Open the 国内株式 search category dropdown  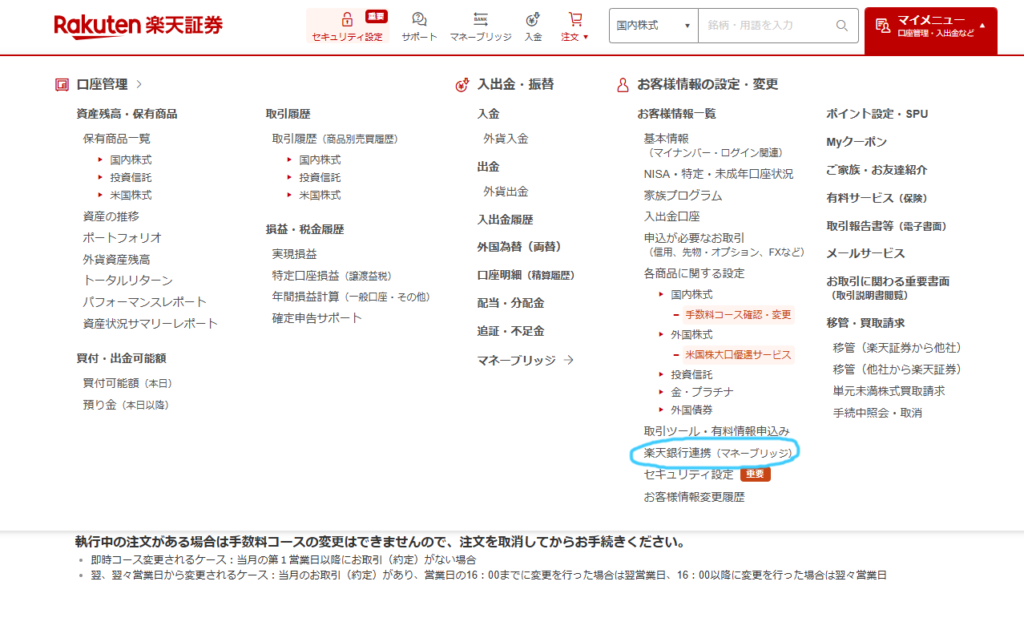[653, 25]
